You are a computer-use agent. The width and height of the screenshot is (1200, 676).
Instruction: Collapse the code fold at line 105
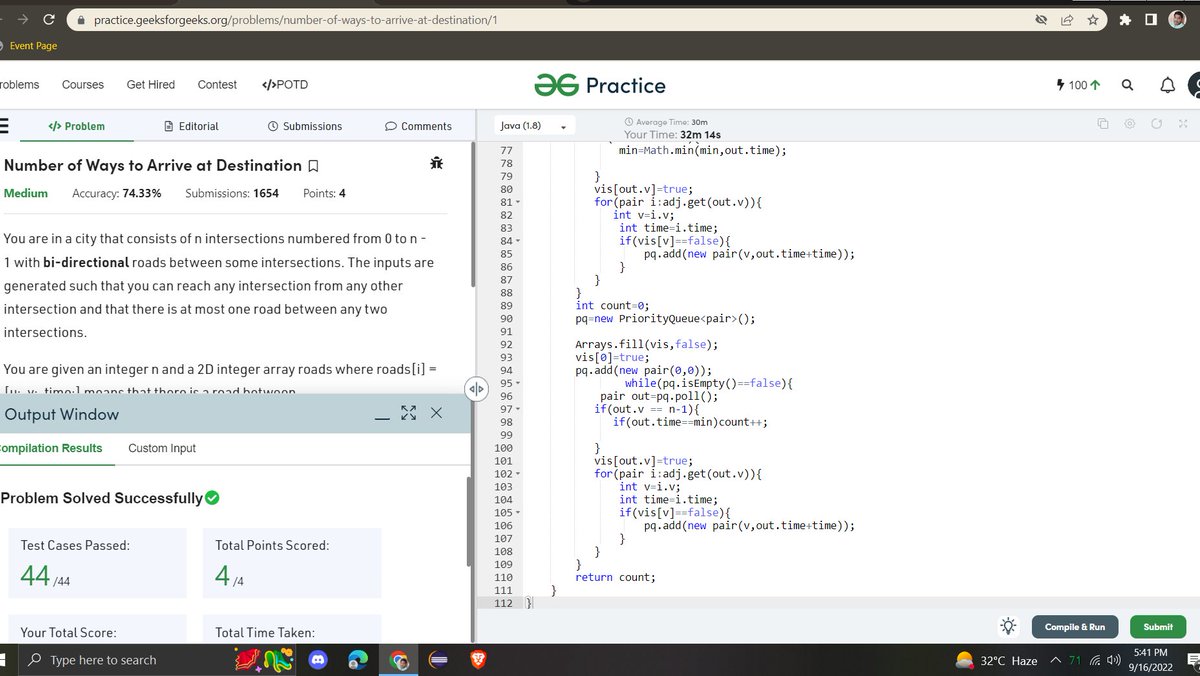click(517, 512)
